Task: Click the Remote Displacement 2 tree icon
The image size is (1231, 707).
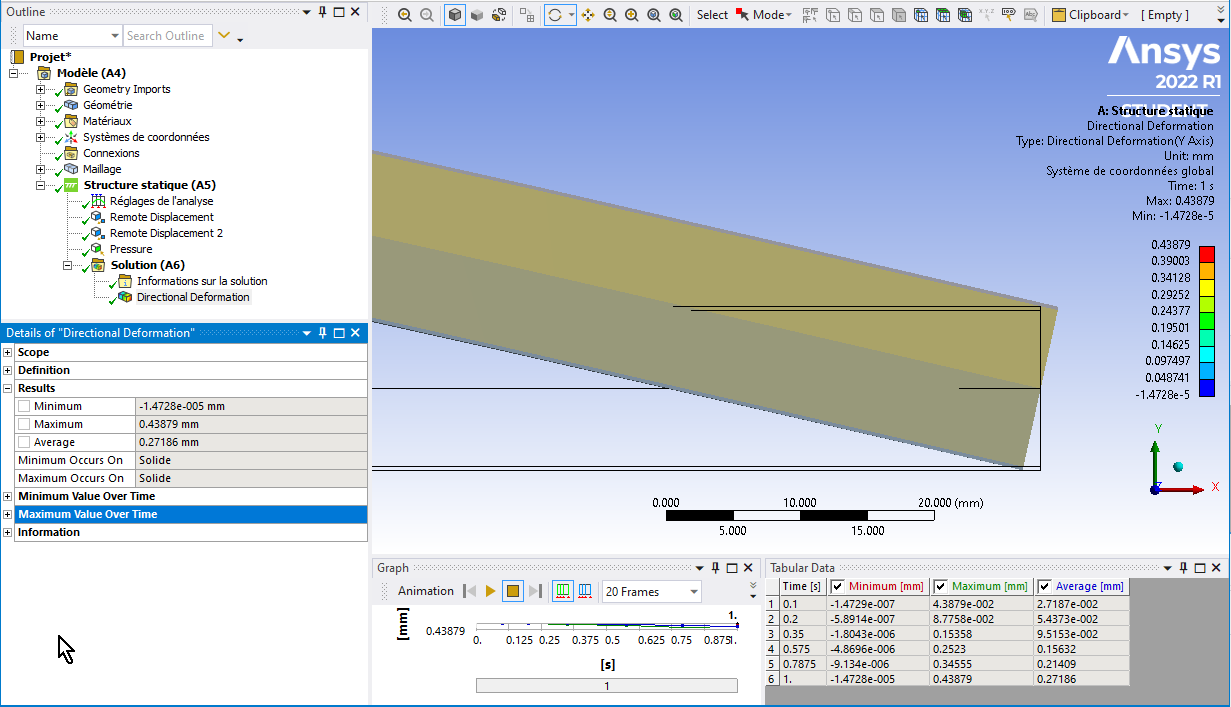Action: tap(97, 233)
